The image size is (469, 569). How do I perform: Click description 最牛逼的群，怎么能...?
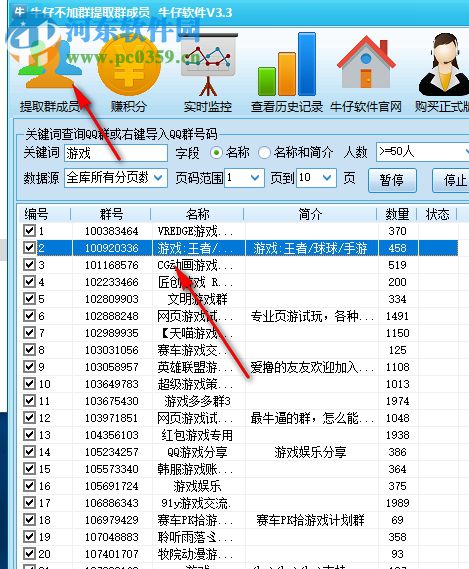click(x=312, y=418)
